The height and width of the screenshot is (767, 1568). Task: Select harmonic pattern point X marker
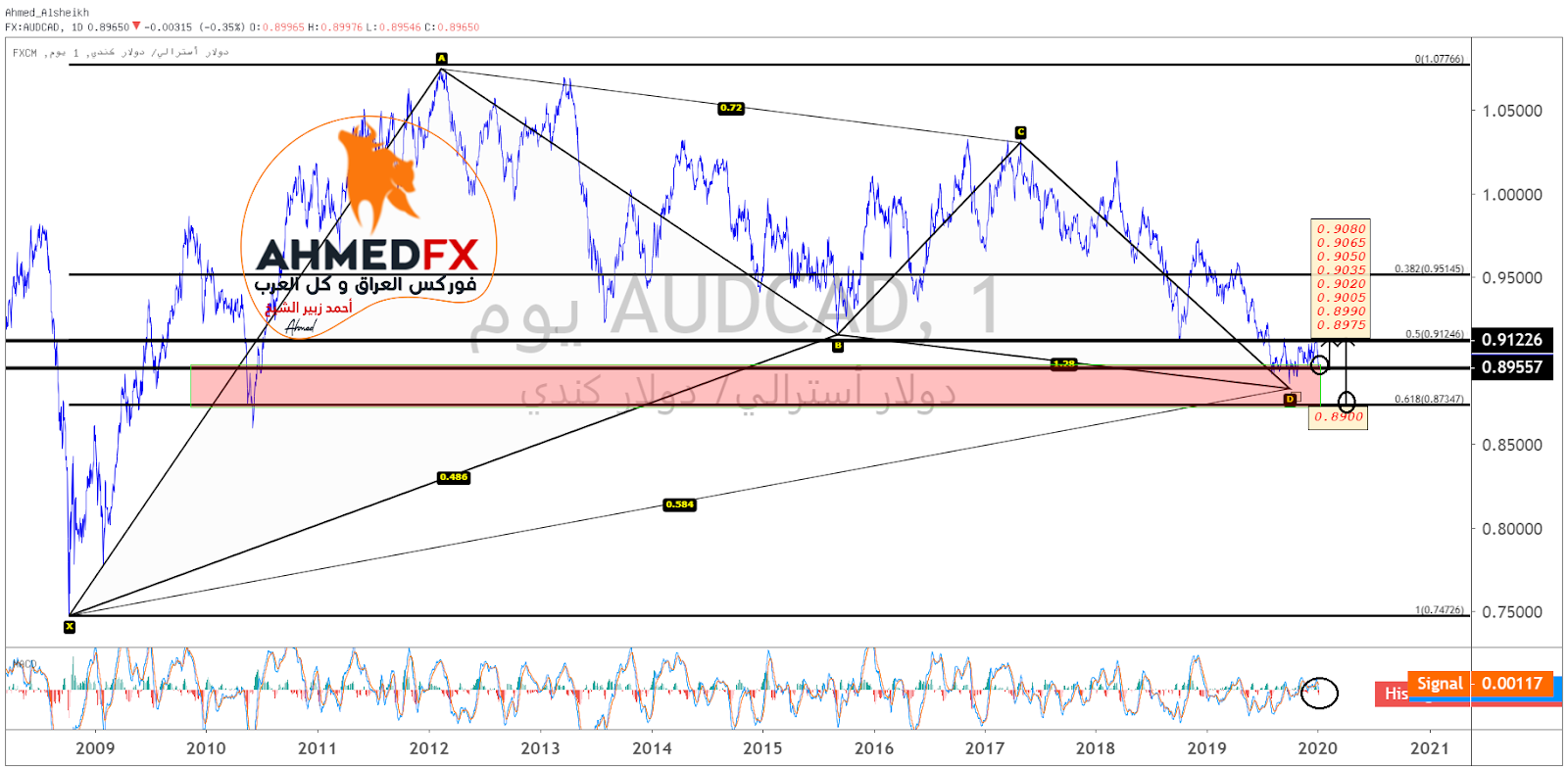coord(70,627)
